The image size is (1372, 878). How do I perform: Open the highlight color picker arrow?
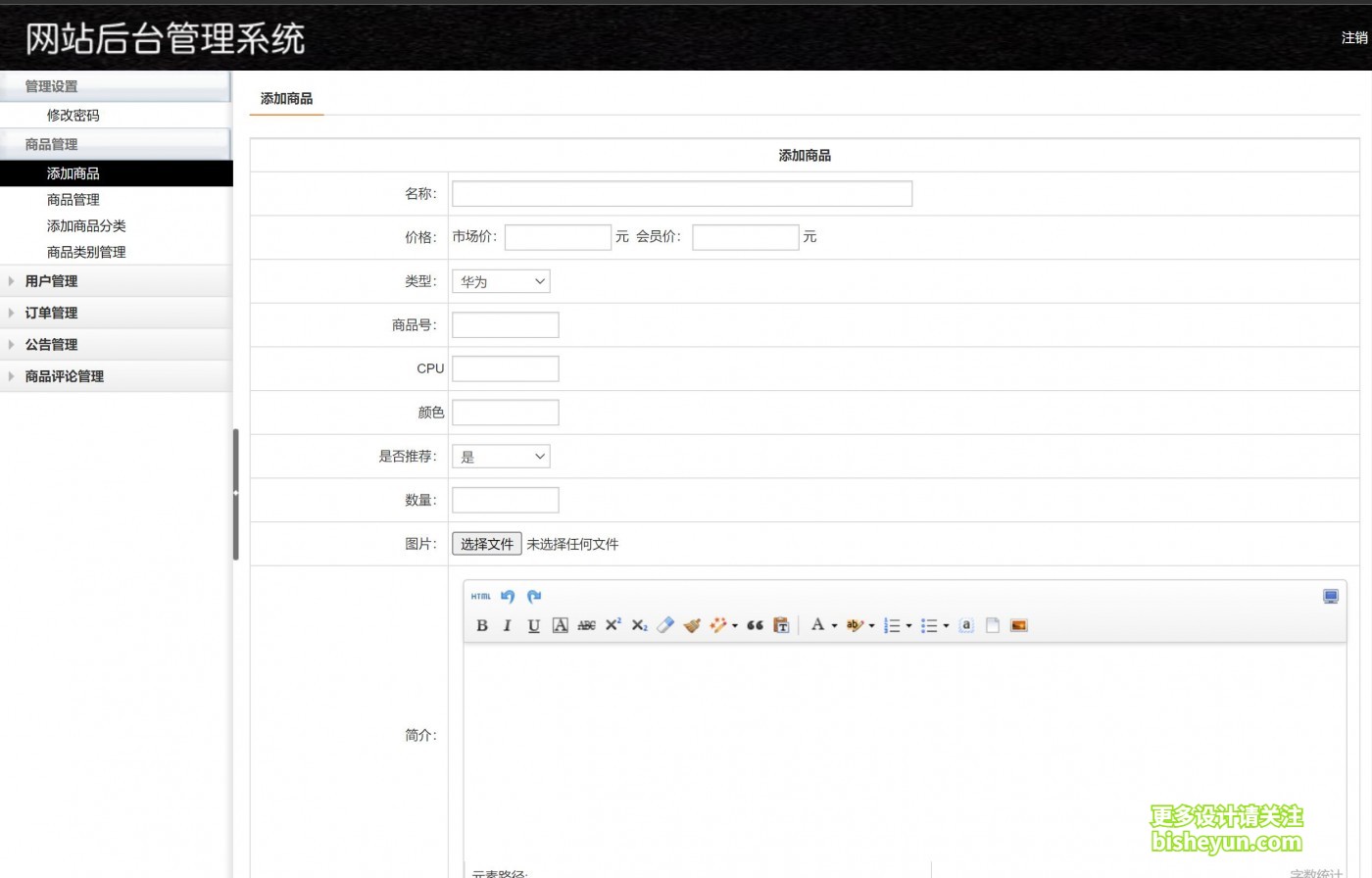(871, 626)
